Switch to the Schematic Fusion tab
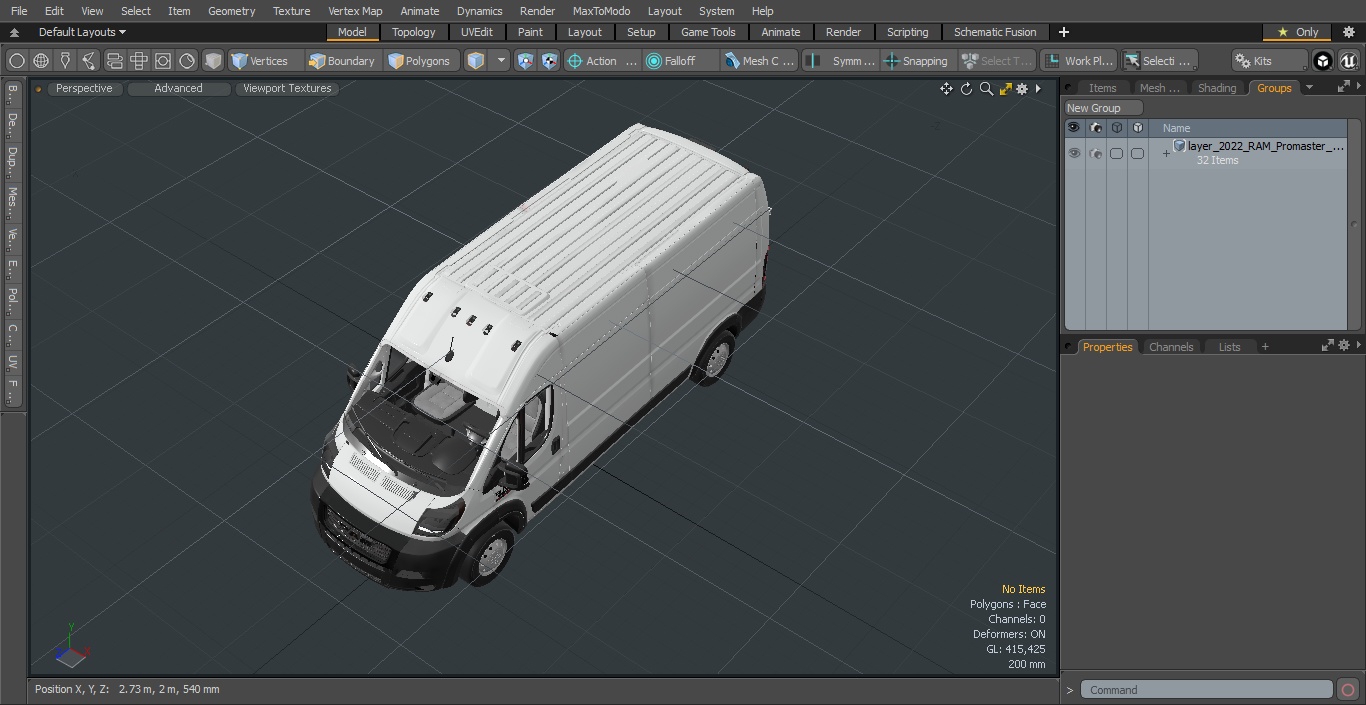 coord(995,32)
